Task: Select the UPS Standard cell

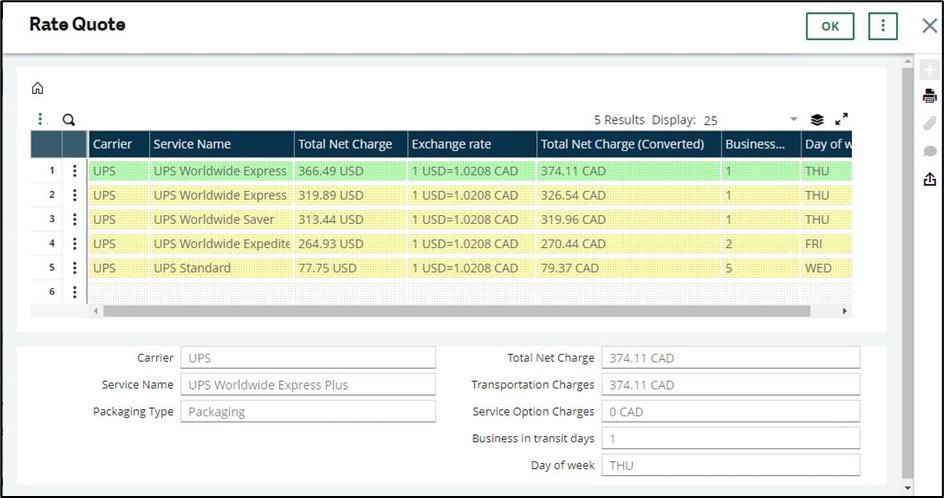Action: (x=222, y=267)
